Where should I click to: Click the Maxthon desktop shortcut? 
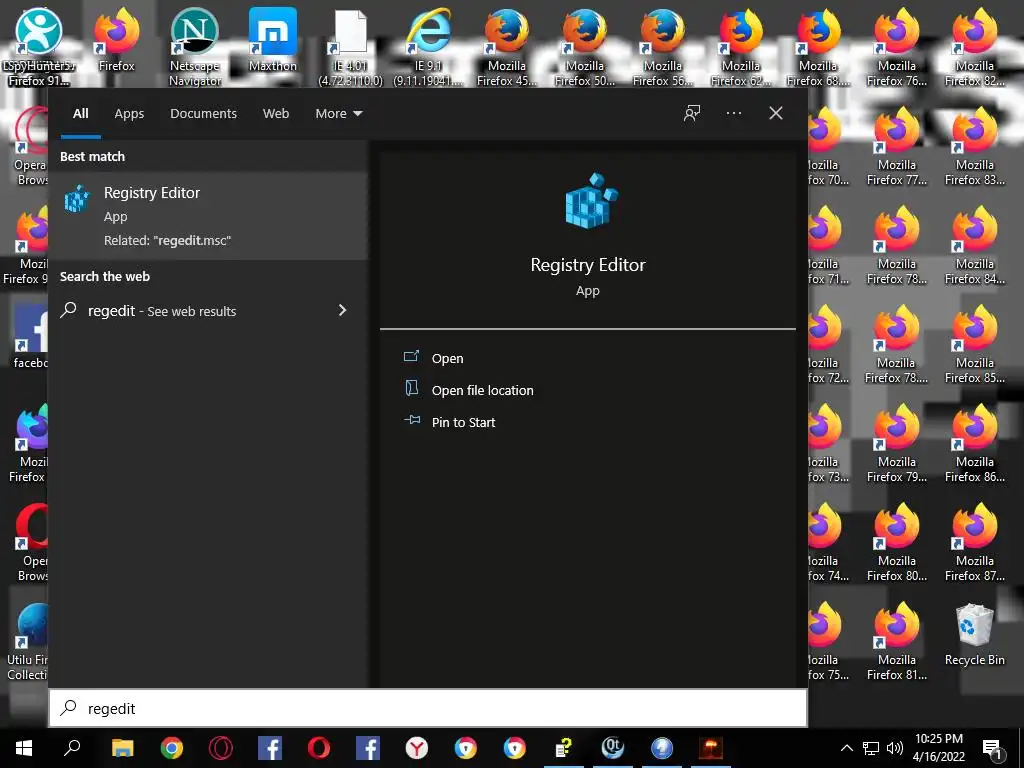[272, 40]
